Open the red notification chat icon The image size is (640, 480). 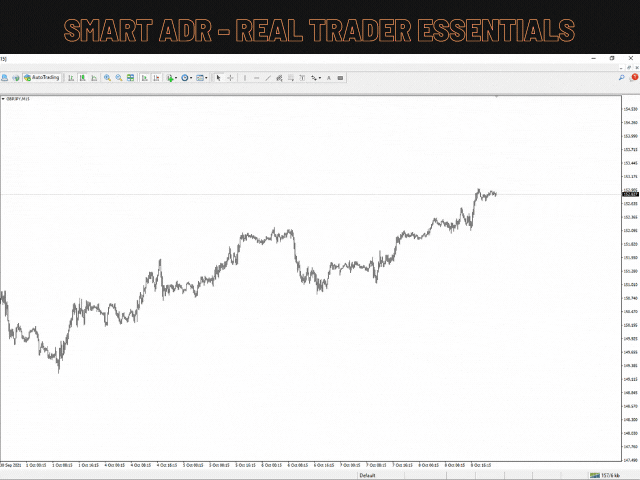(634, 77)
